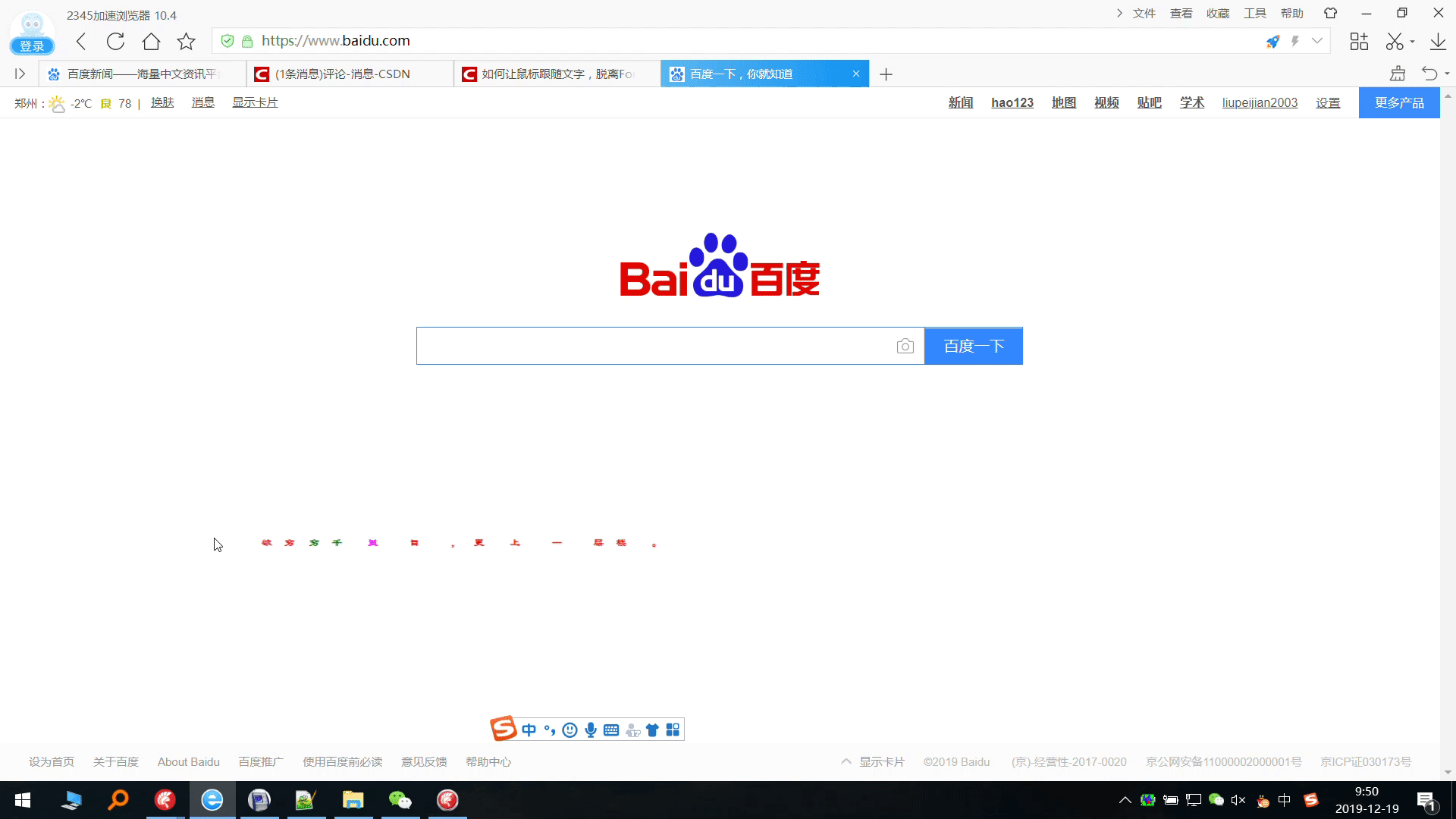The height and width of the screenshot is (819, 1456).
Task: Open Sogou soft keyboard icon
Action: tap(611, 730)
